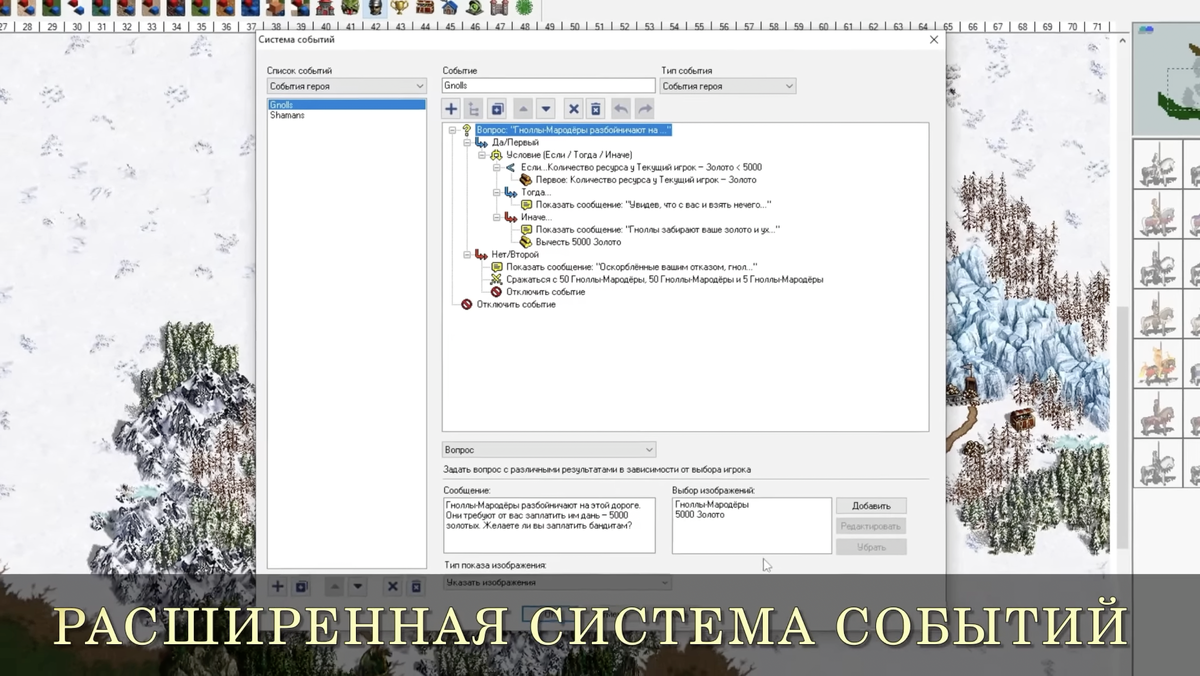
Task: Select the helmeted hero icon in top toolbar
Action: click(x=376, y=9)
